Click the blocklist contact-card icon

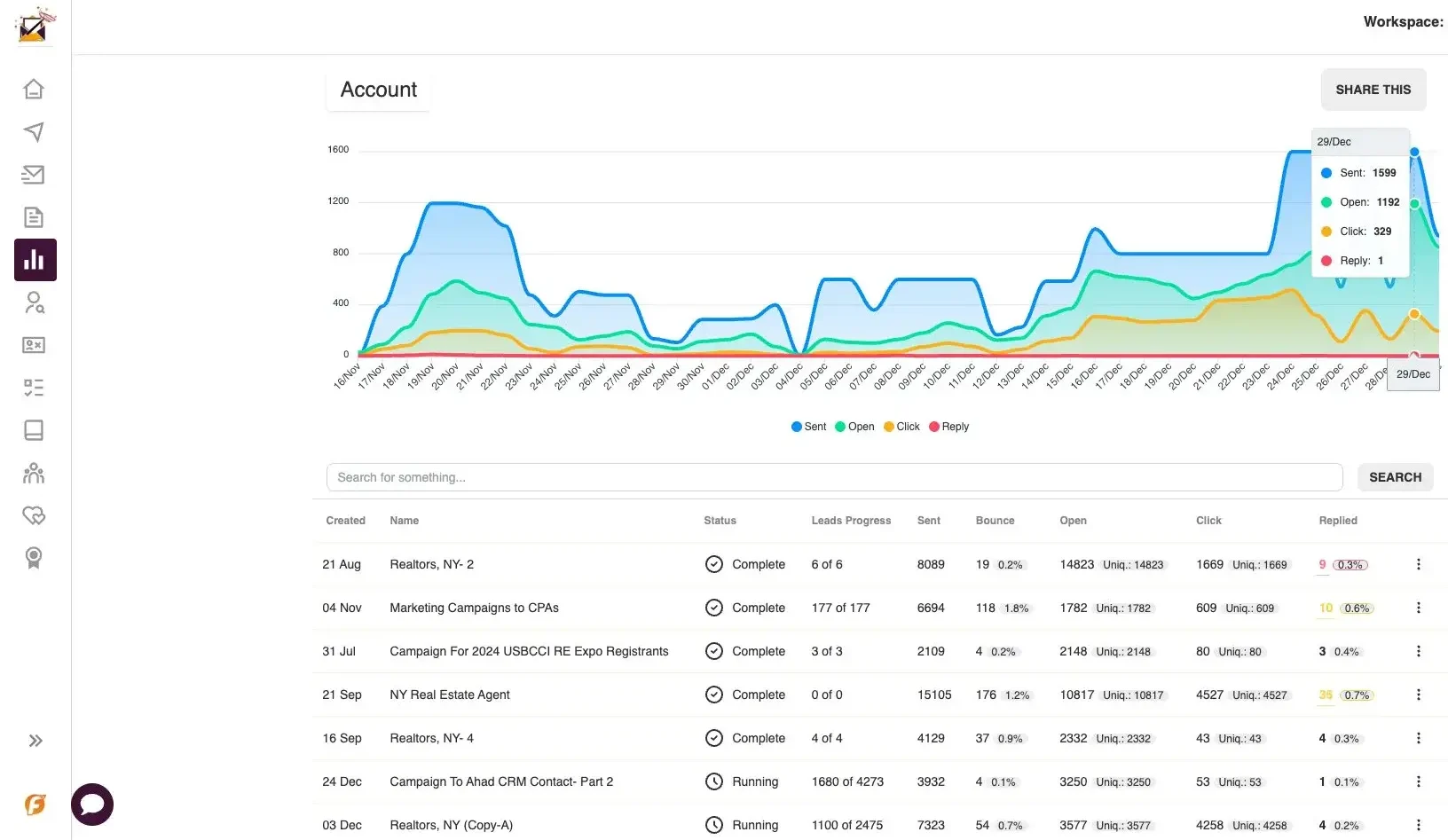coord(34,345)
